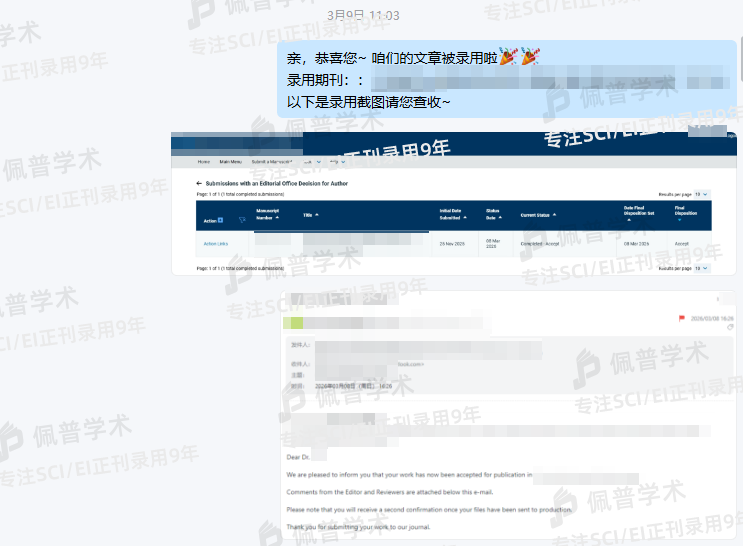Sort by Date Final Disposition Set column
The height and width of the screenshot is (546, 743).
[x=630, y=218]
